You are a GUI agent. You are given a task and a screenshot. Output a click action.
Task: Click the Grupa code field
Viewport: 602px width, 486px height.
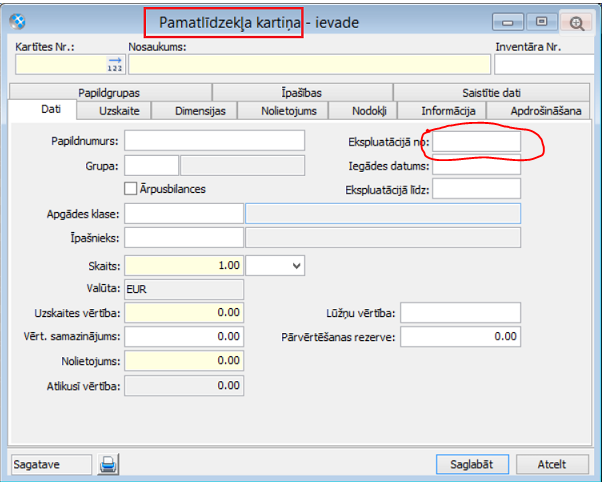152,165
